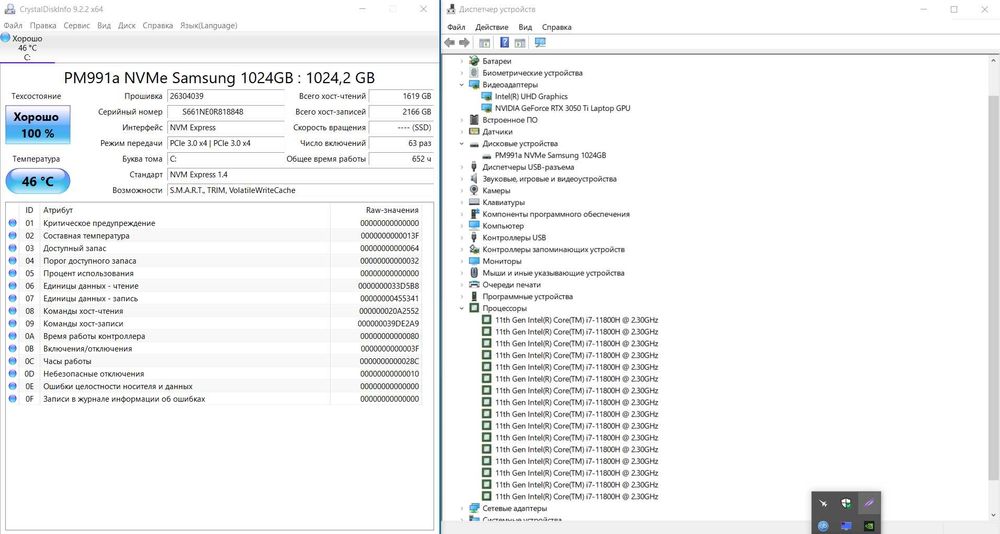Image resolution: width=1000 pixels, height=534 pixels.
Task: Click scan for hardware changes monitor icon
Action: [540, 43]
